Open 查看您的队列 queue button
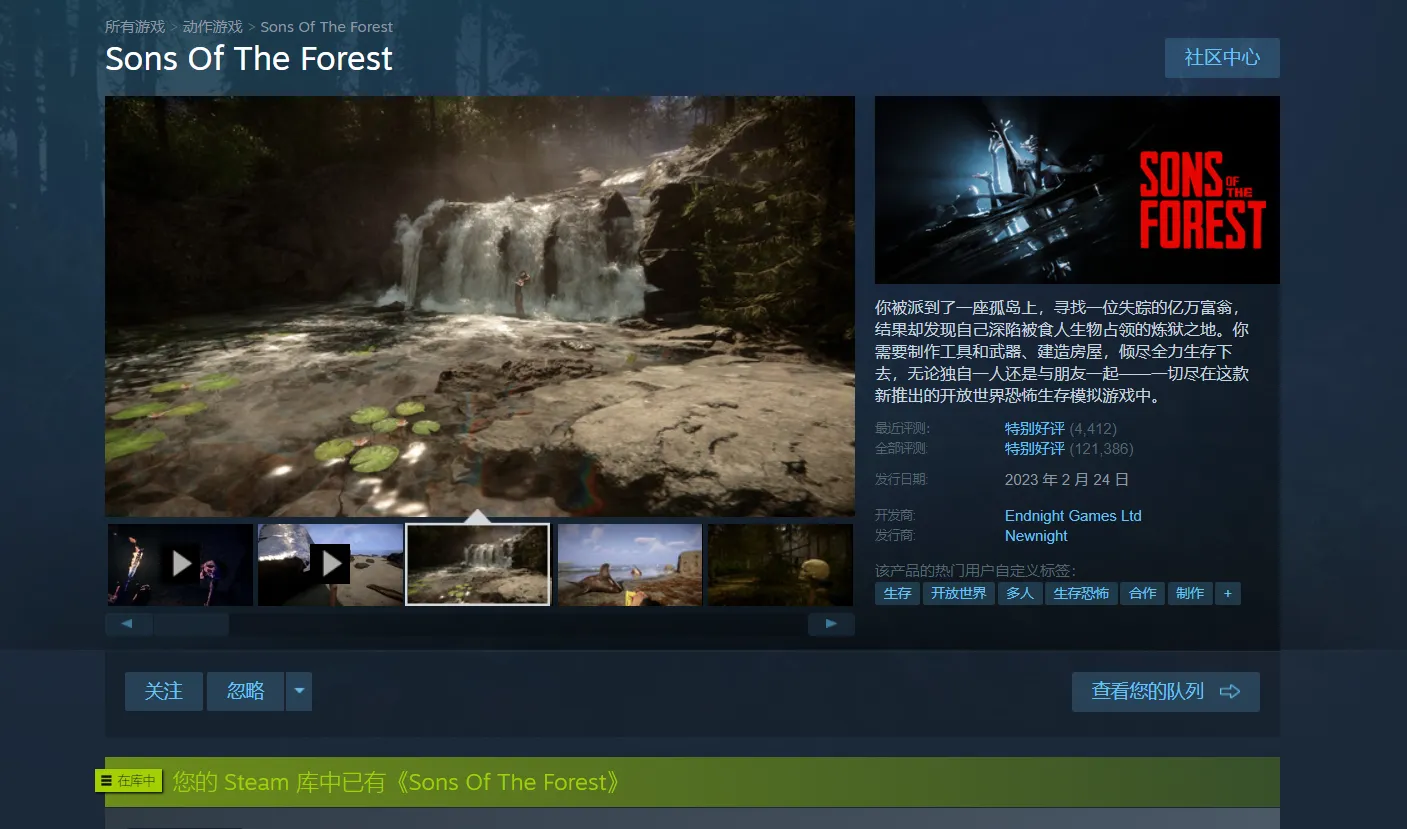Image resolution: width=1407 pixels, height=829 pixels. (x=1165, y=691)
